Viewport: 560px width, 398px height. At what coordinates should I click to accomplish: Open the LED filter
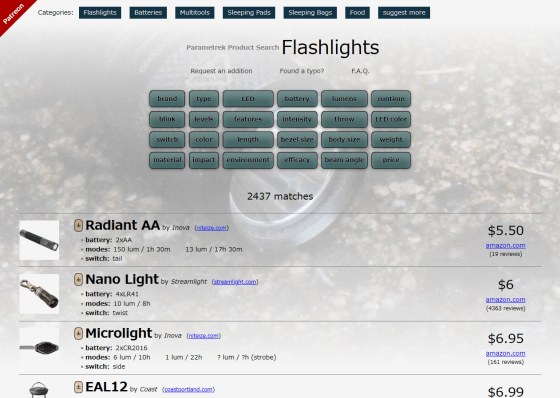248,99
